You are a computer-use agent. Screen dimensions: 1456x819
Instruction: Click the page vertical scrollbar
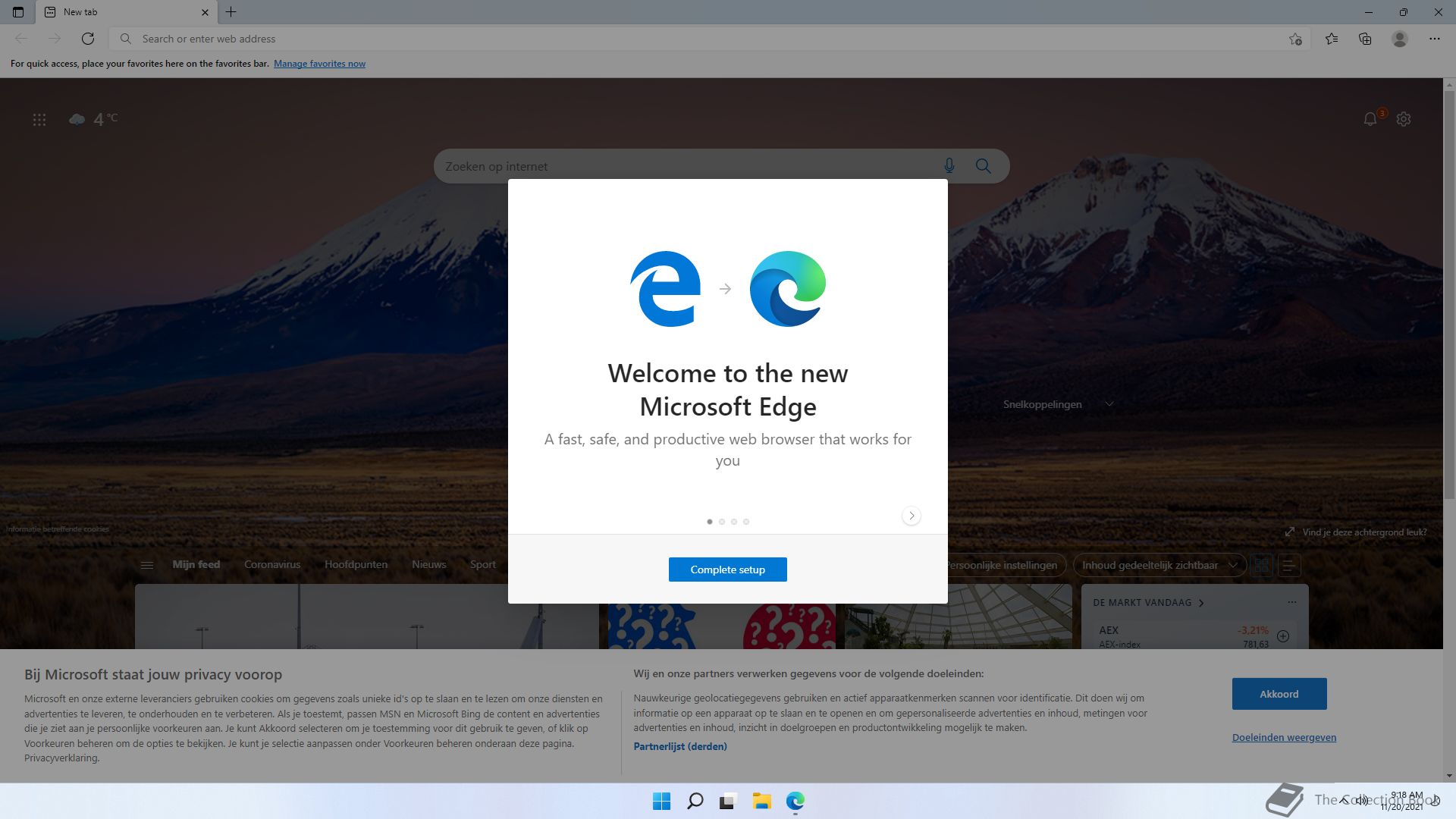pos(1449,296)
